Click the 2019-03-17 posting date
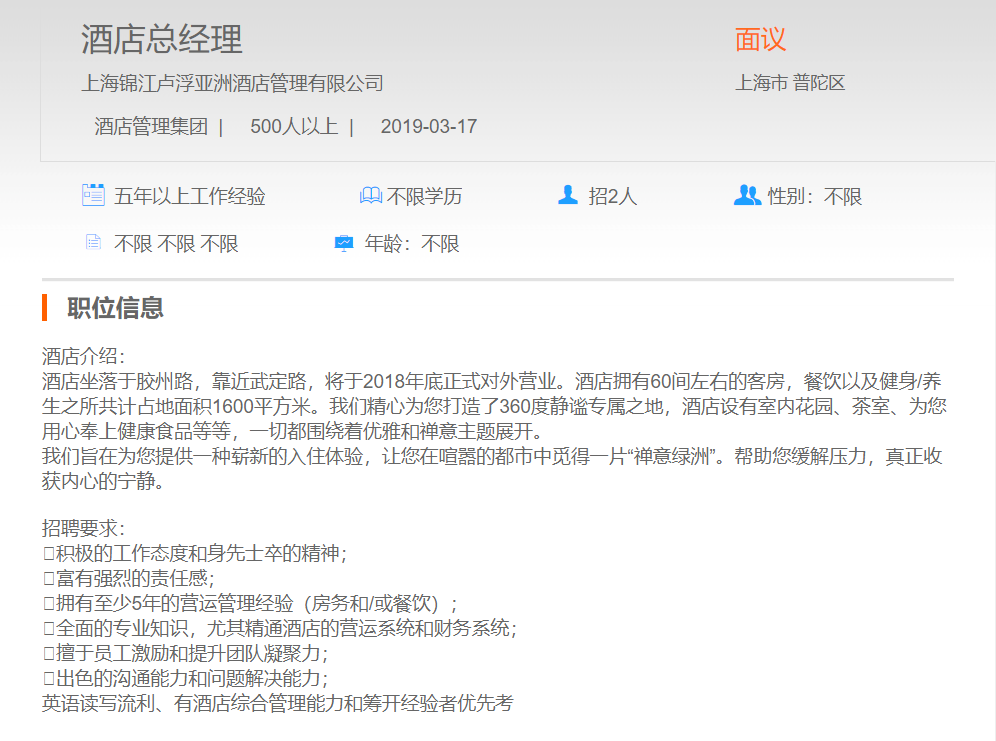Viewport: 996px width, 741px height. 428,127
